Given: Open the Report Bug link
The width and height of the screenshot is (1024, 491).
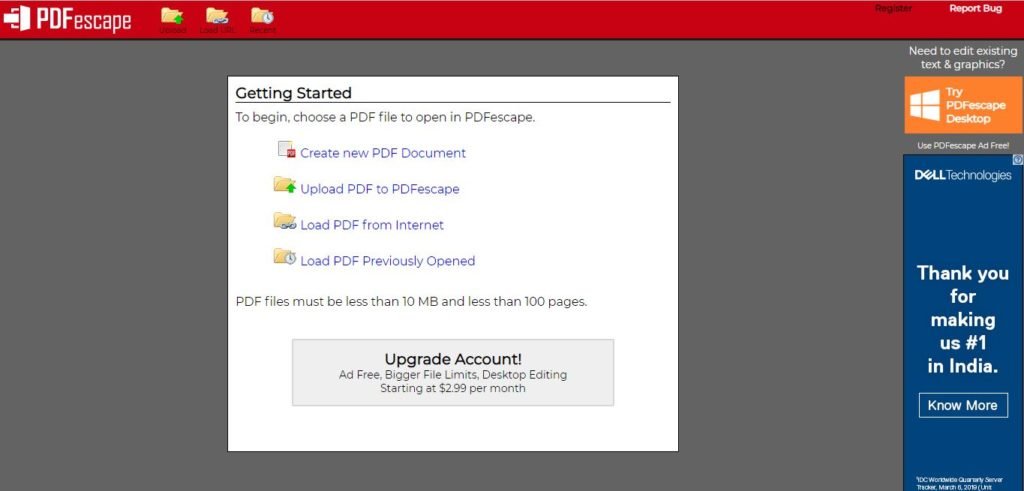Looking at the screenshot, I should click(x=976, y=8).
